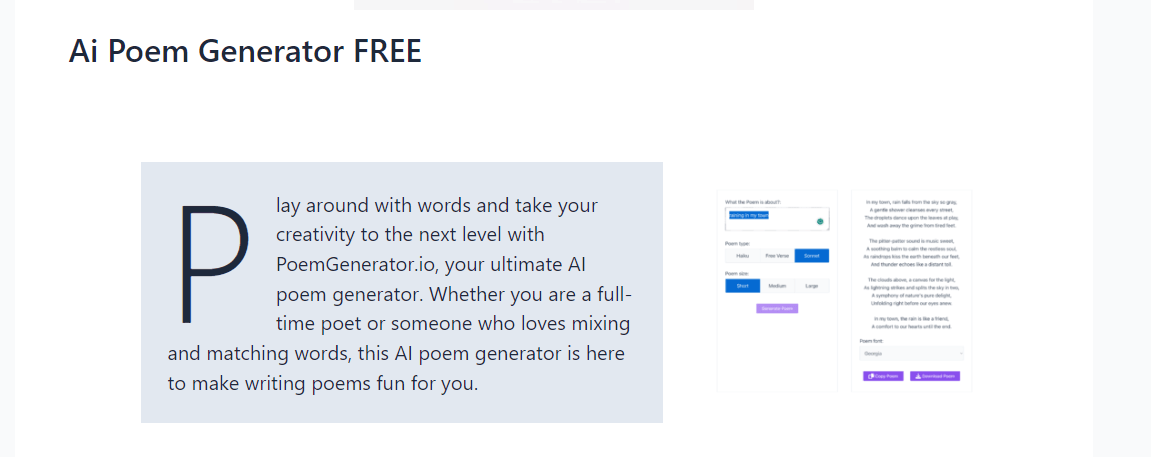Click the copy icon on Copy Poem
The width and height of the screenshot is (1151, 457).
click(x=871, y=376)
